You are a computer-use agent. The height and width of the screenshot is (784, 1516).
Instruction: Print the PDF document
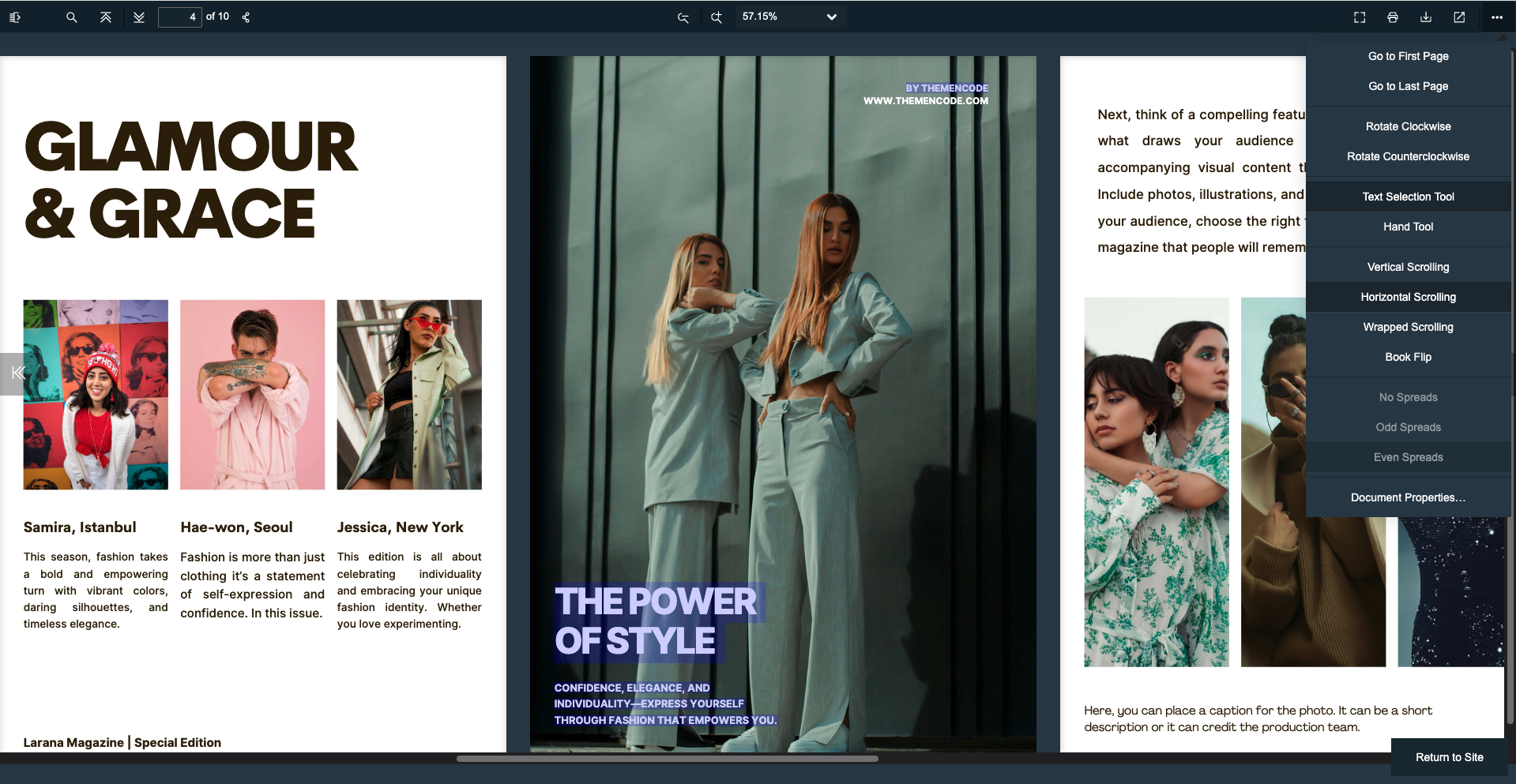(1393, 17)
